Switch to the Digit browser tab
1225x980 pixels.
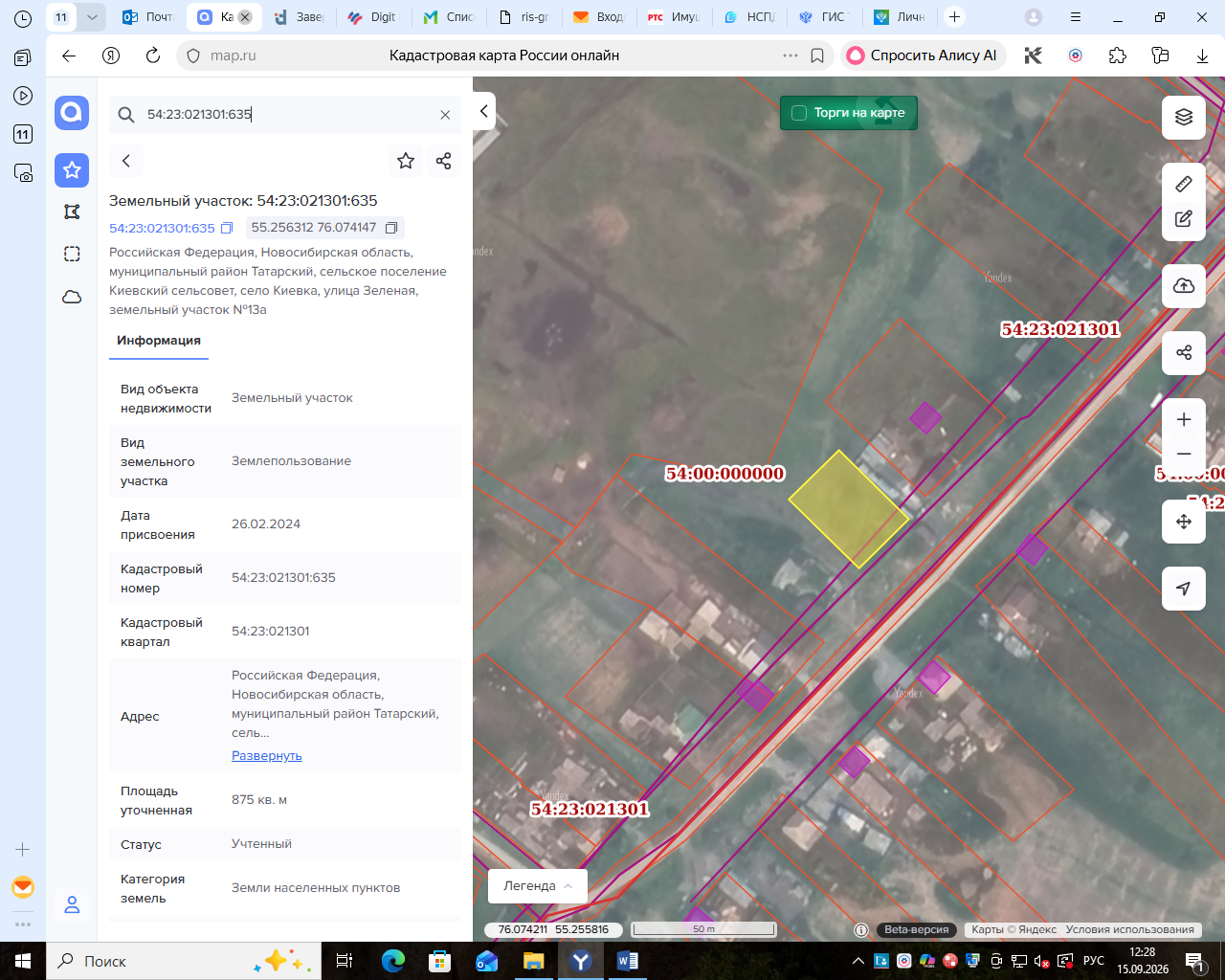pyautogui.click(x=372, y=17)
